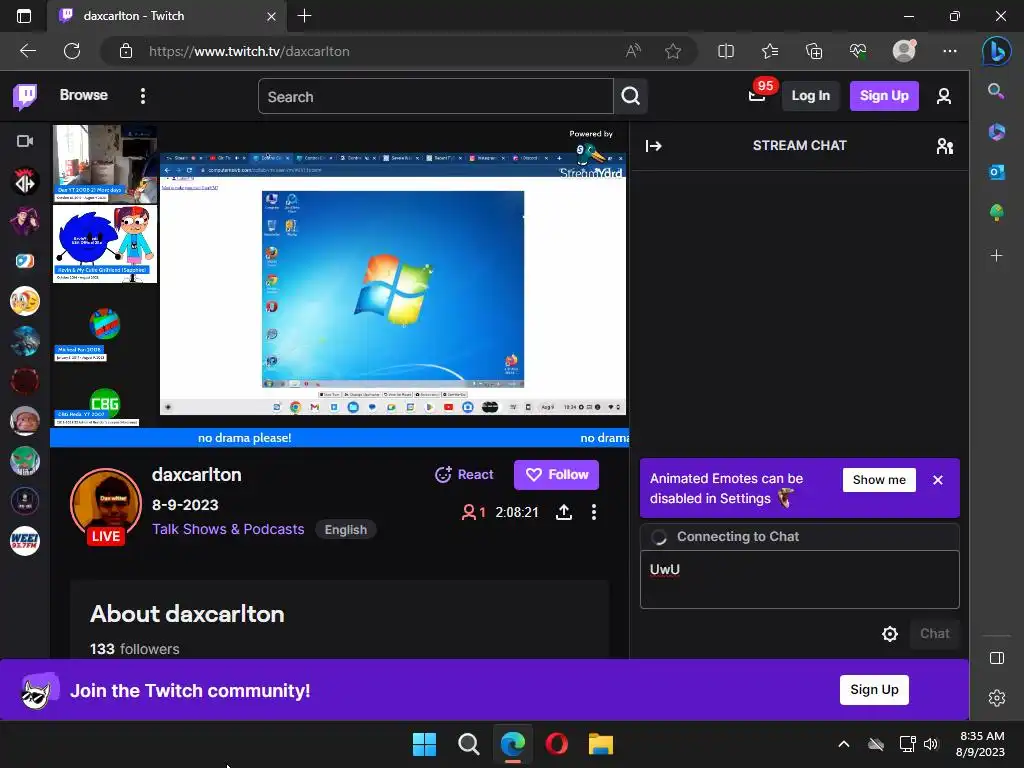This screenshot has height=768, width=1024.
Task: Open the Collections icon
Action: [x=814, y=51]
